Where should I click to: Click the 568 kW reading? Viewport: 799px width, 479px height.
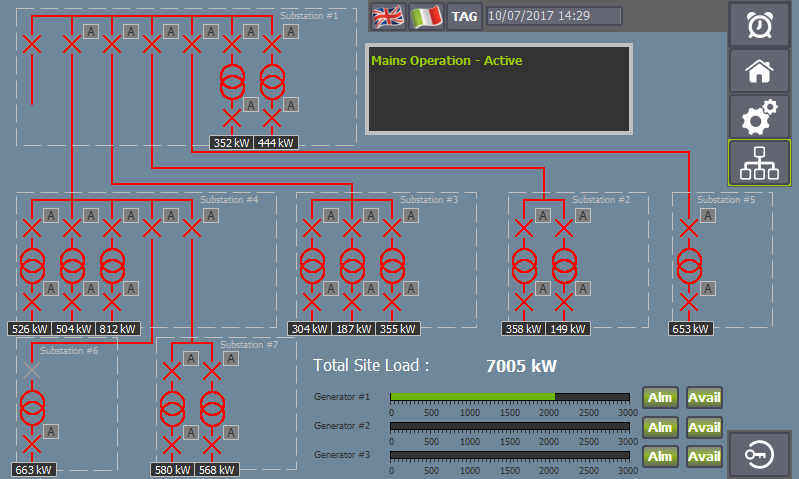217,469
